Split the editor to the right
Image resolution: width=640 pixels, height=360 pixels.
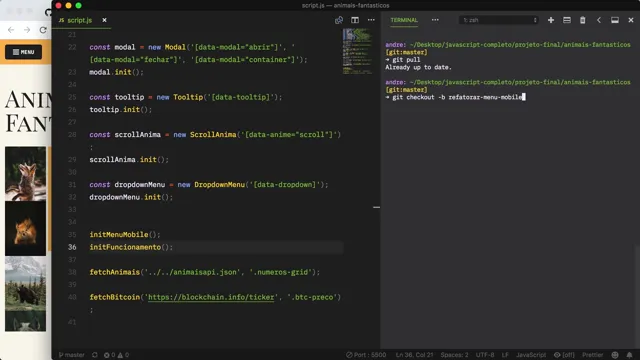pos(355,20)
